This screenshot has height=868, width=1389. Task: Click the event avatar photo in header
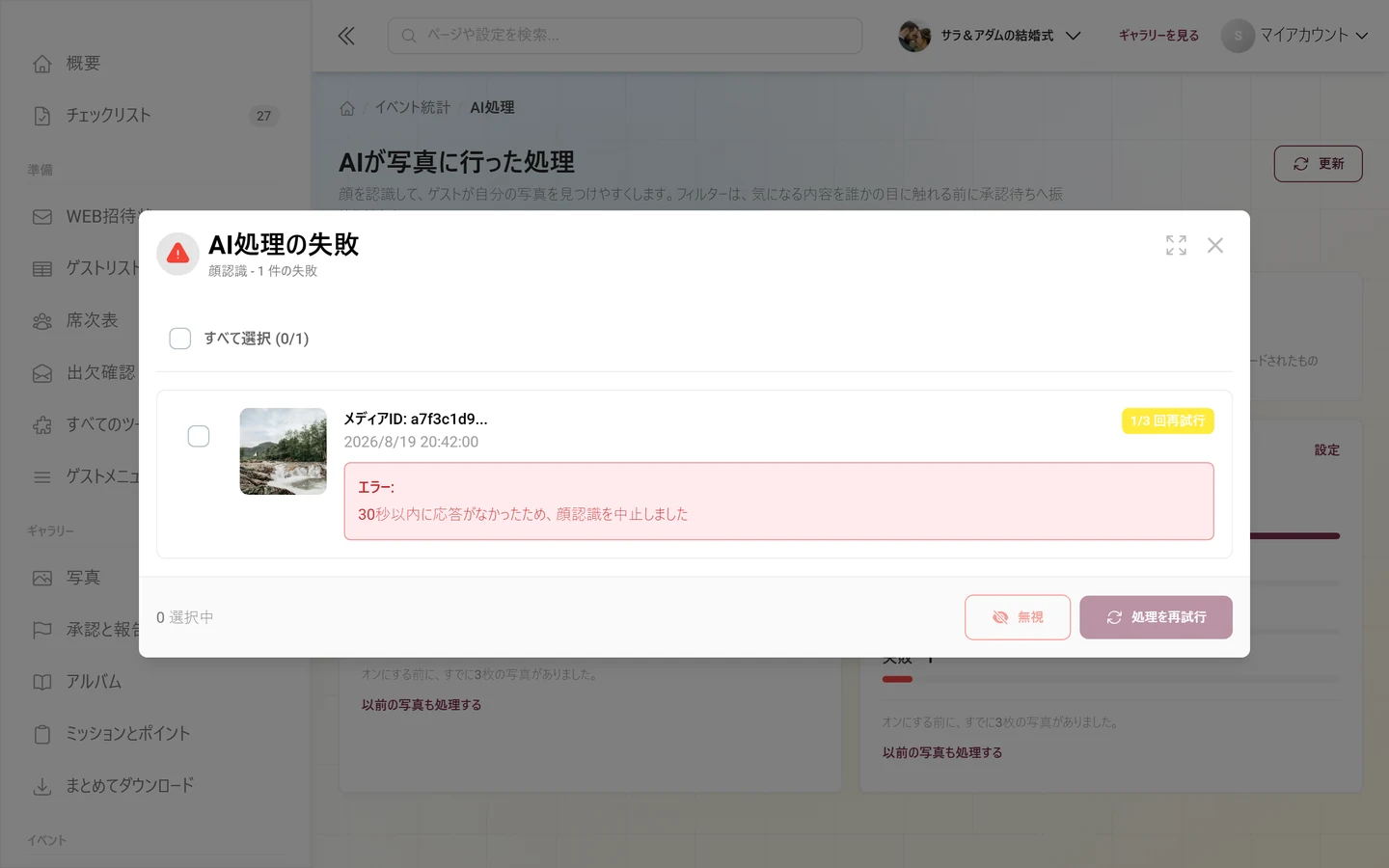tap(914, 36)
